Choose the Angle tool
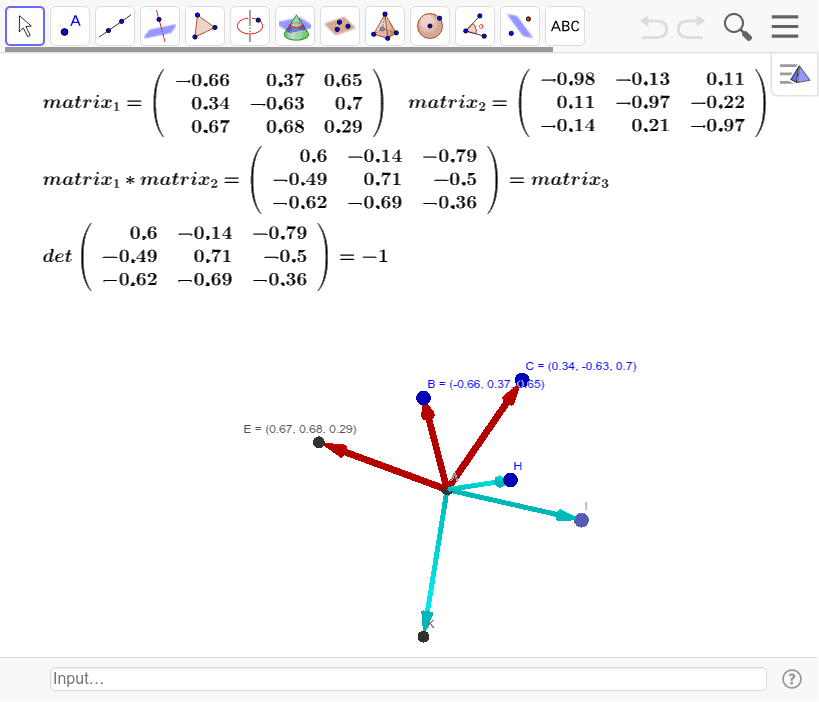Image resolution: width=819 pixels, height=702 pixels. 475,26
